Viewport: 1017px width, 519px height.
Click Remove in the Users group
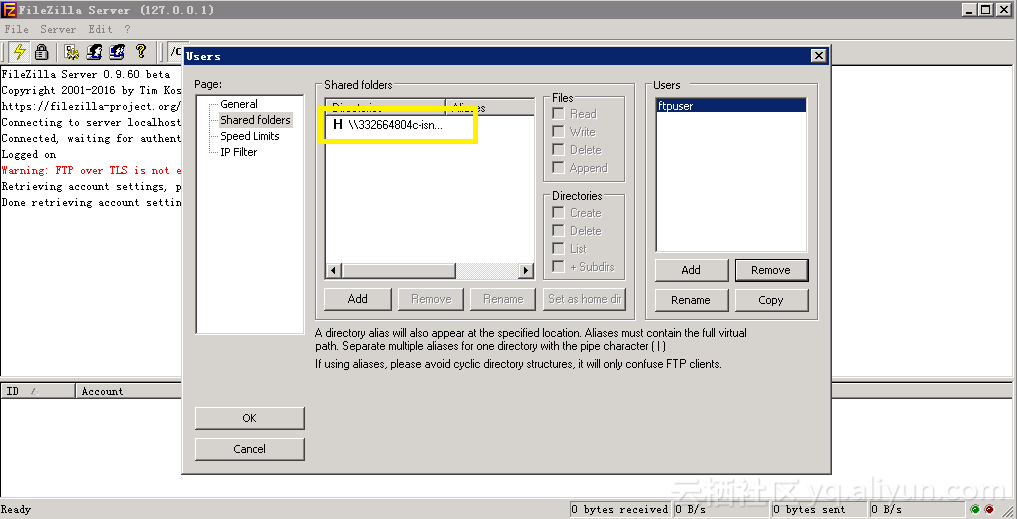(771, 271)
